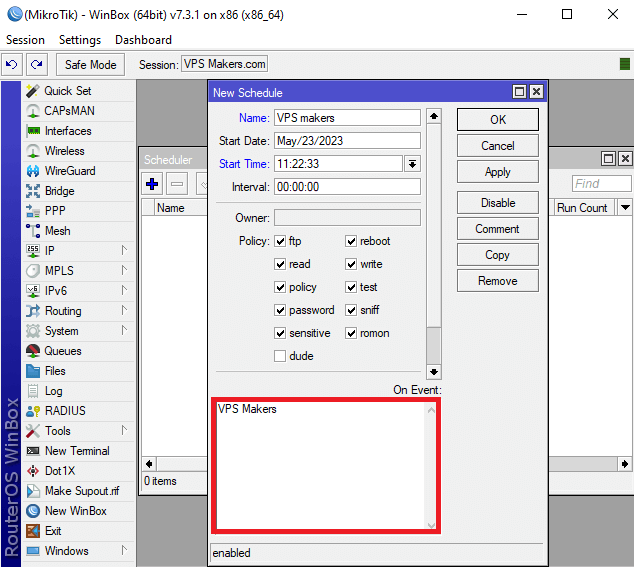Screen dimensions: 634x567
Task: Close the New Schedule dialog
Action: tap(536, 92)
